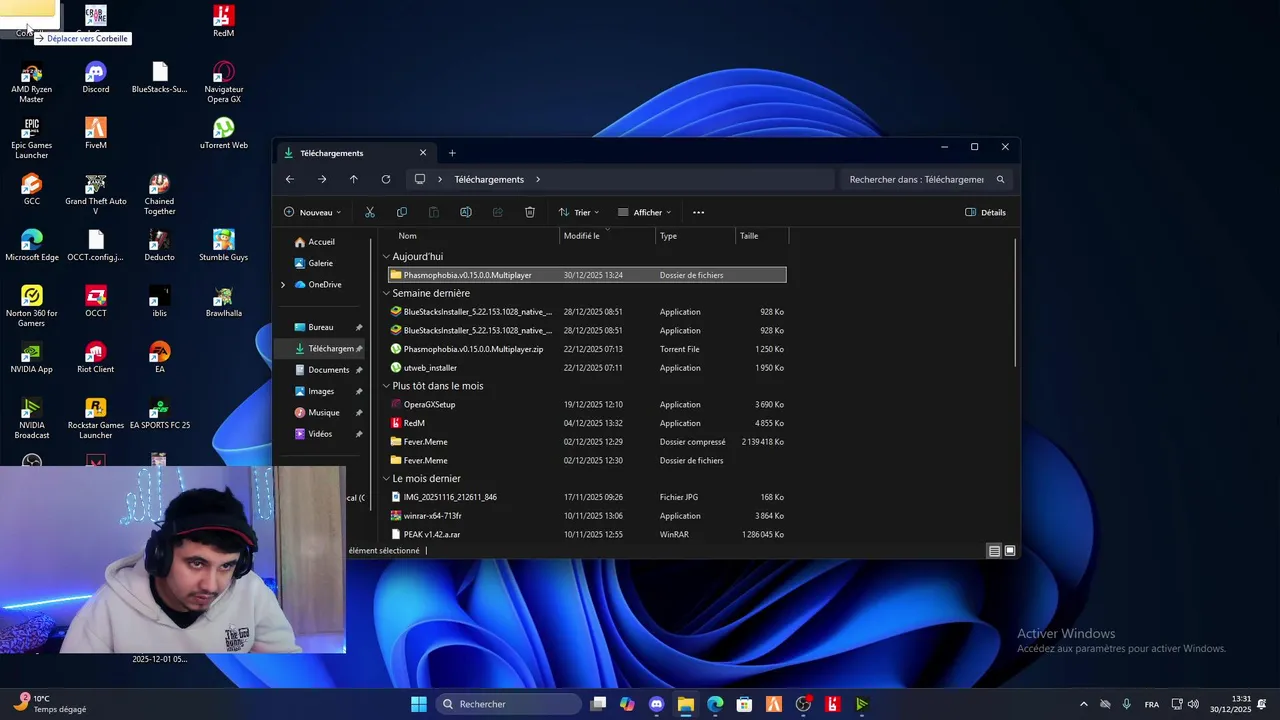Open the Afficher view dropdown
The height and width of the screenshot is (720, 1280).
[x=645, y=212]
